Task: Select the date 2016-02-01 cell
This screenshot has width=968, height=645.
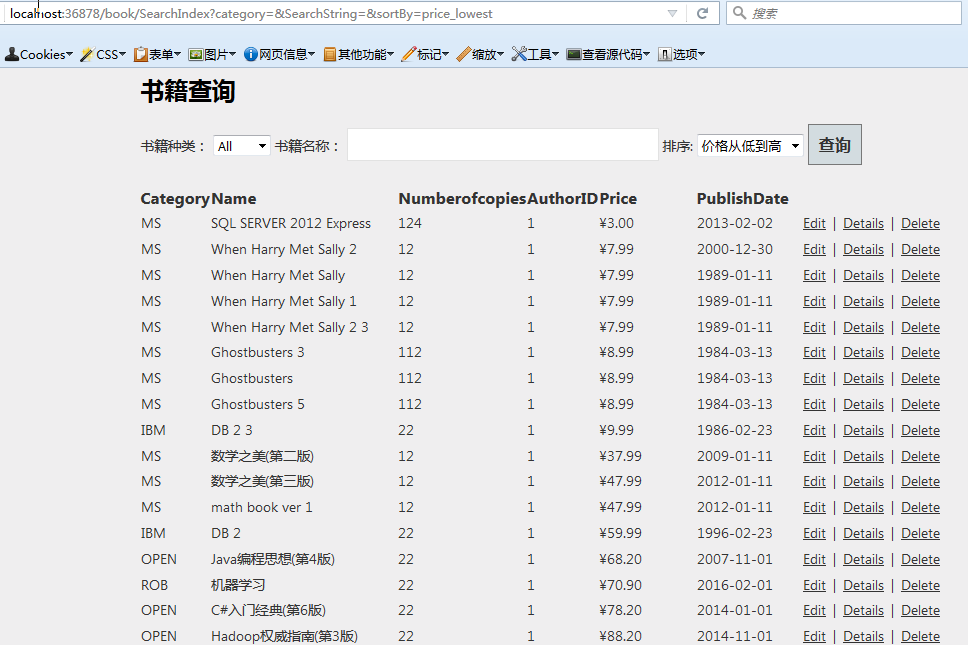Action: (x=735, y=585)
